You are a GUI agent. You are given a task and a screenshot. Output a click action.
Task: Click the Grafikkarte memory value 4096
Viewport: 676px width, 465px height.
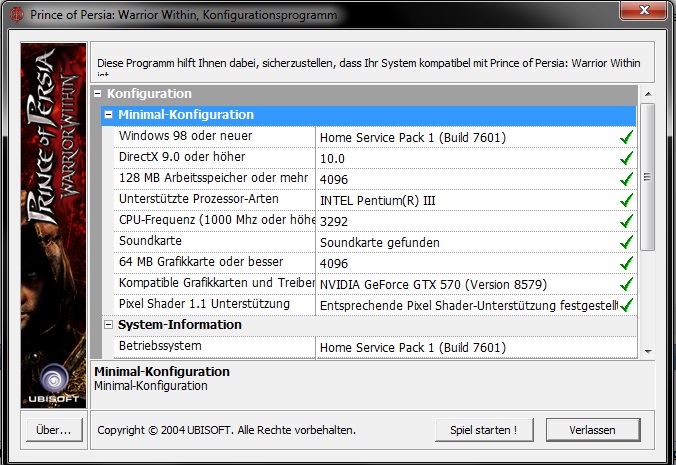tap(334, 264)
